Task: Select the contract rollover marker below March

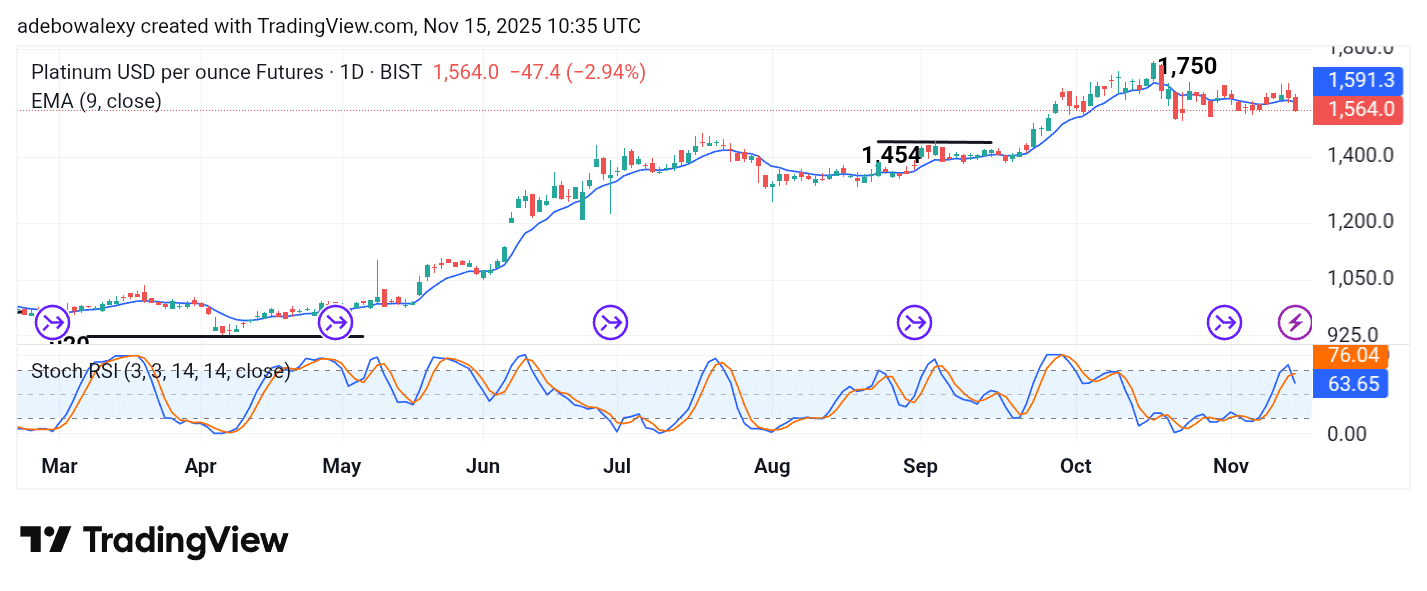Action: pos(51,322)
